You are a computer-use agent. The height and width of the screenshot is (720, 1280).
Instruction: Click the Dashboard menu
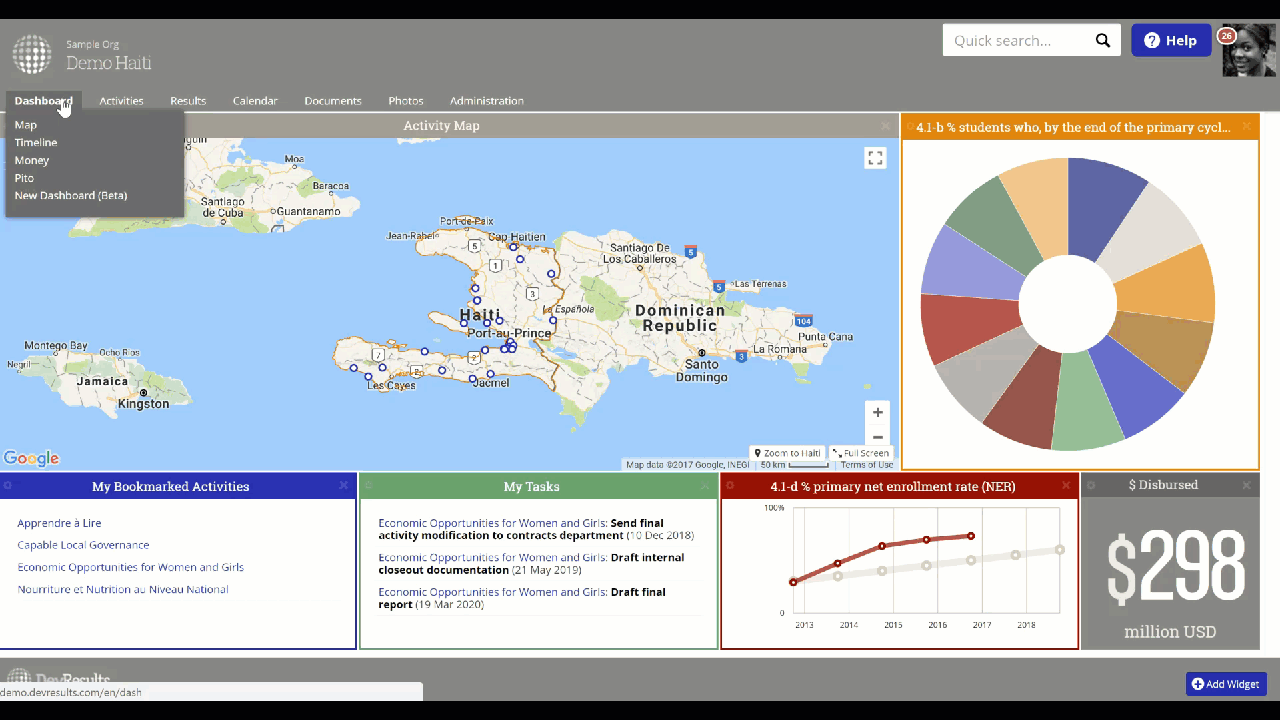[43, 101]
